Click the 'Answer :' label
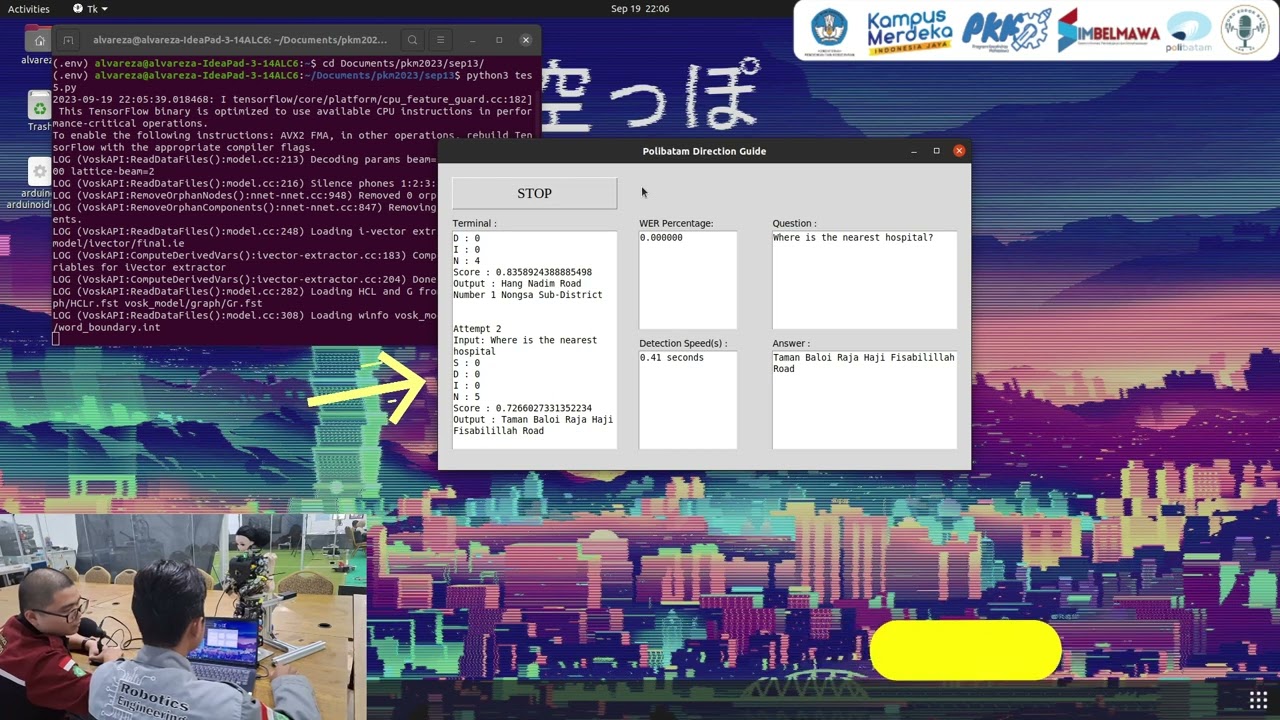 tap(791, 344)
